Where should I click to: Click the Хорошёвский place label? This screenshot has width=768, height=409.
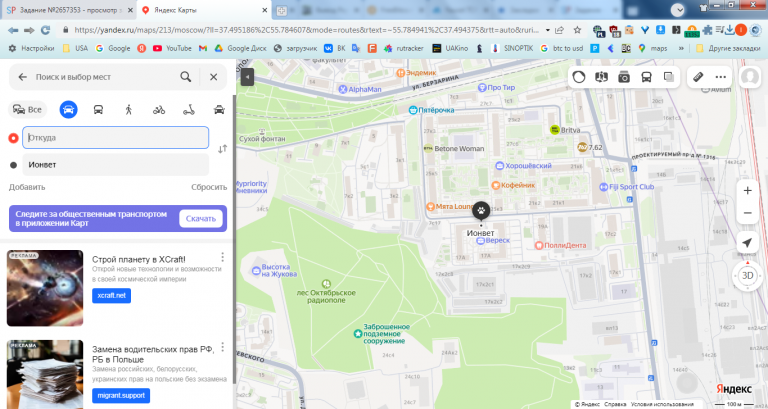tap(524, 166)
